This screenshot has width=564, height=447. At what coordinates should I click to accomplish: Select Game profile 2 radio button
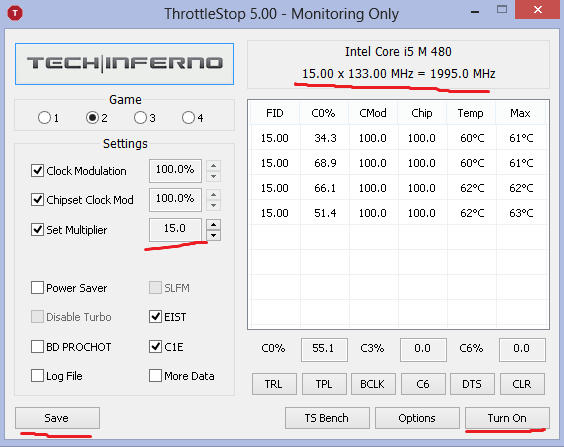pyautogui.click(x=92, y=118)
